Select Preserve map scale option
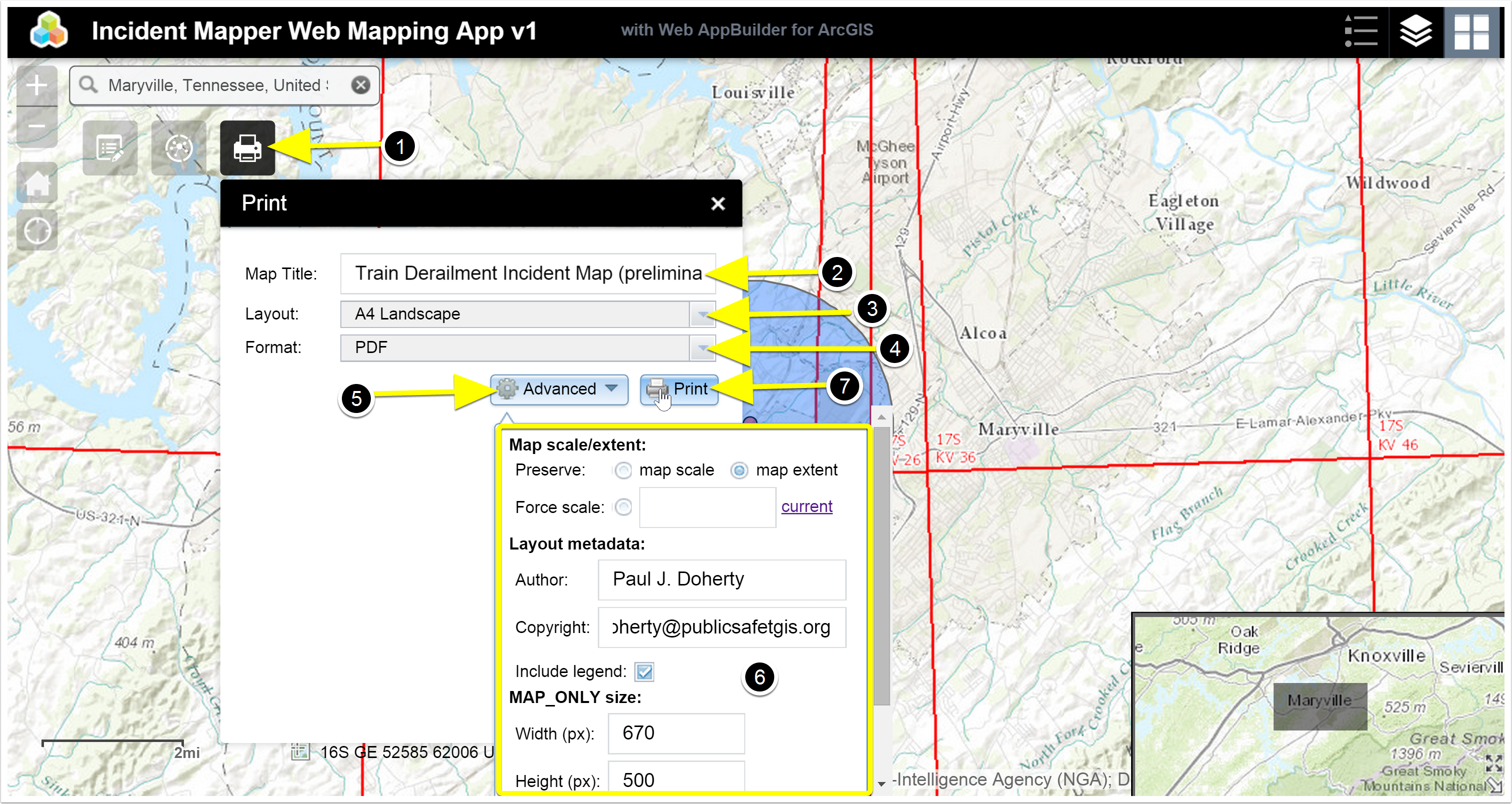 [x=623, y=470]
